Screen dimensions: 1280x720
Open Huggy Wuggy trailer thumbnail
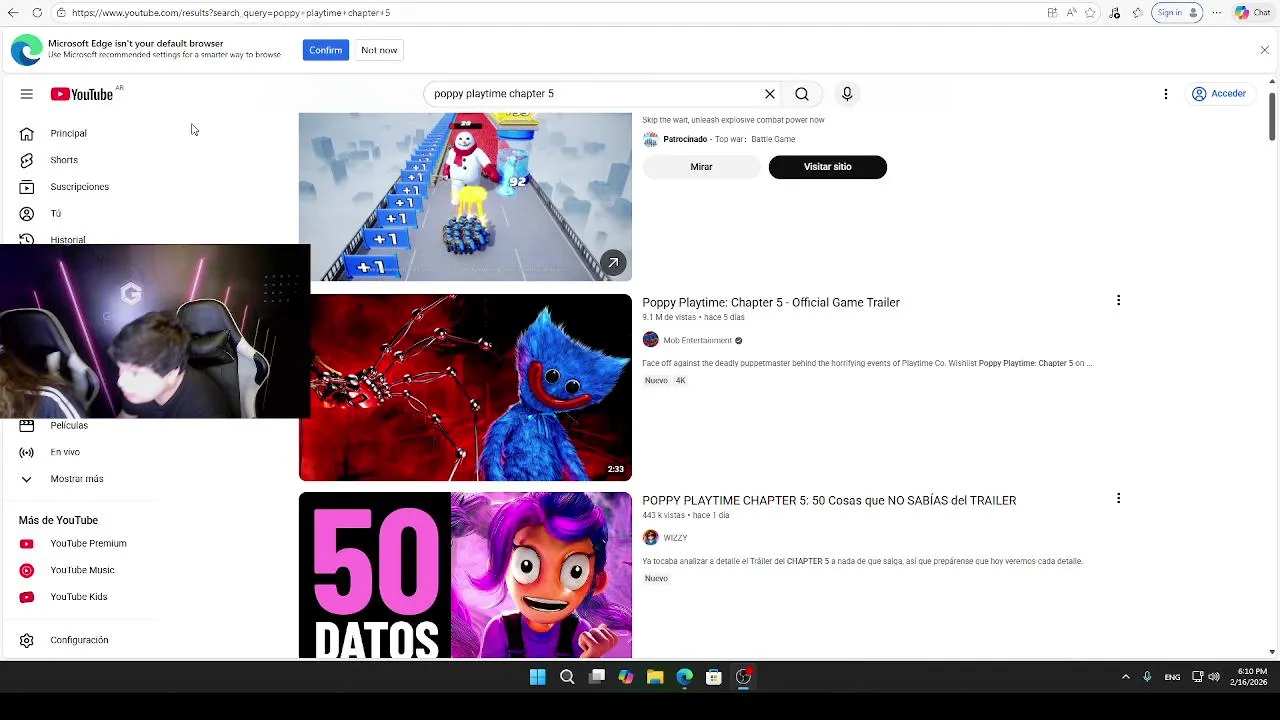[x=465, y=387]
